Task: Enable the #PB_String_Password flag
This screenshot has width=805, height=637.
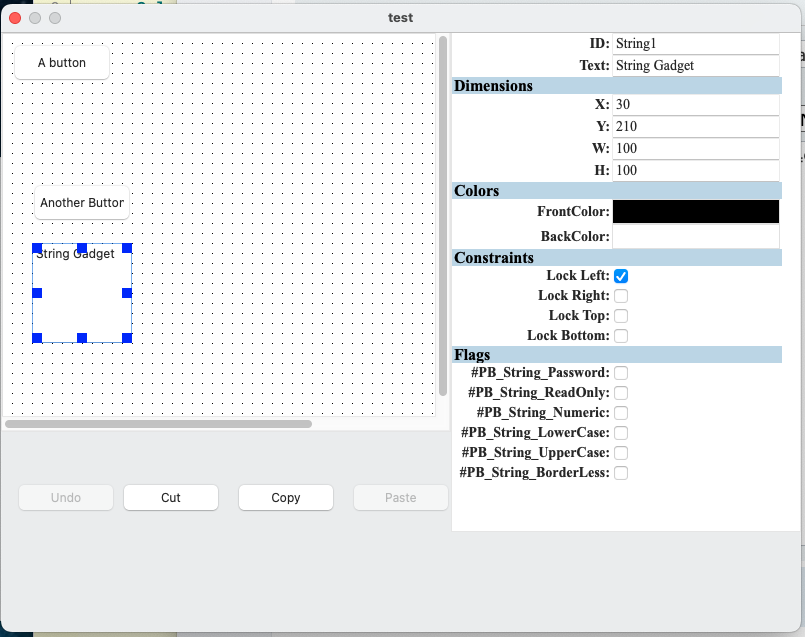Action: (x=621, y=373)
